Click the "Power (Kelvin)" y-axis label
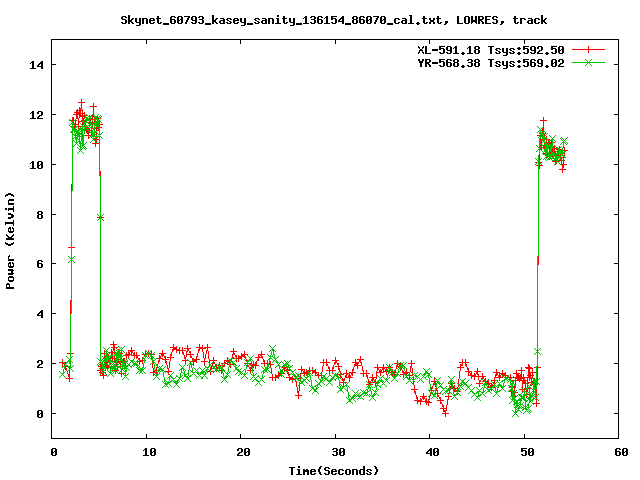The width and height of the screenshot is (640, 480). [10, 241]
